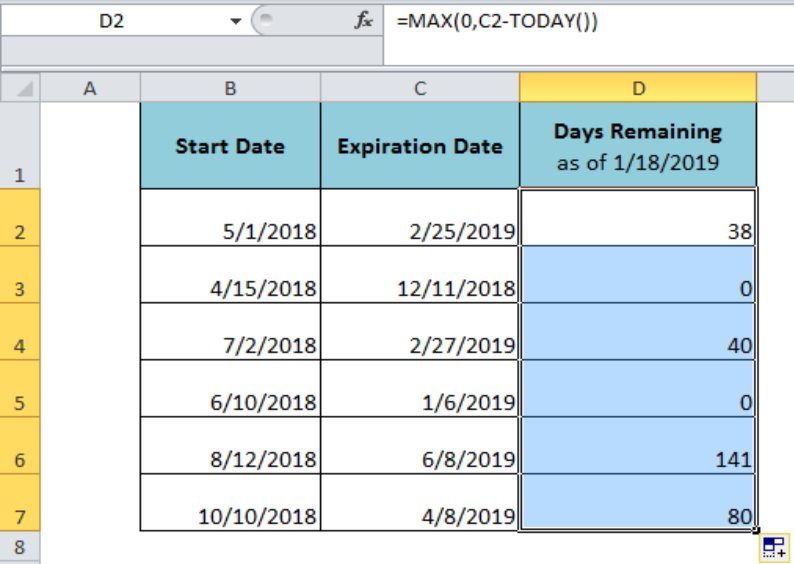The image size is (794, 564).
Task: Select column C header
Action: [420, 88]
